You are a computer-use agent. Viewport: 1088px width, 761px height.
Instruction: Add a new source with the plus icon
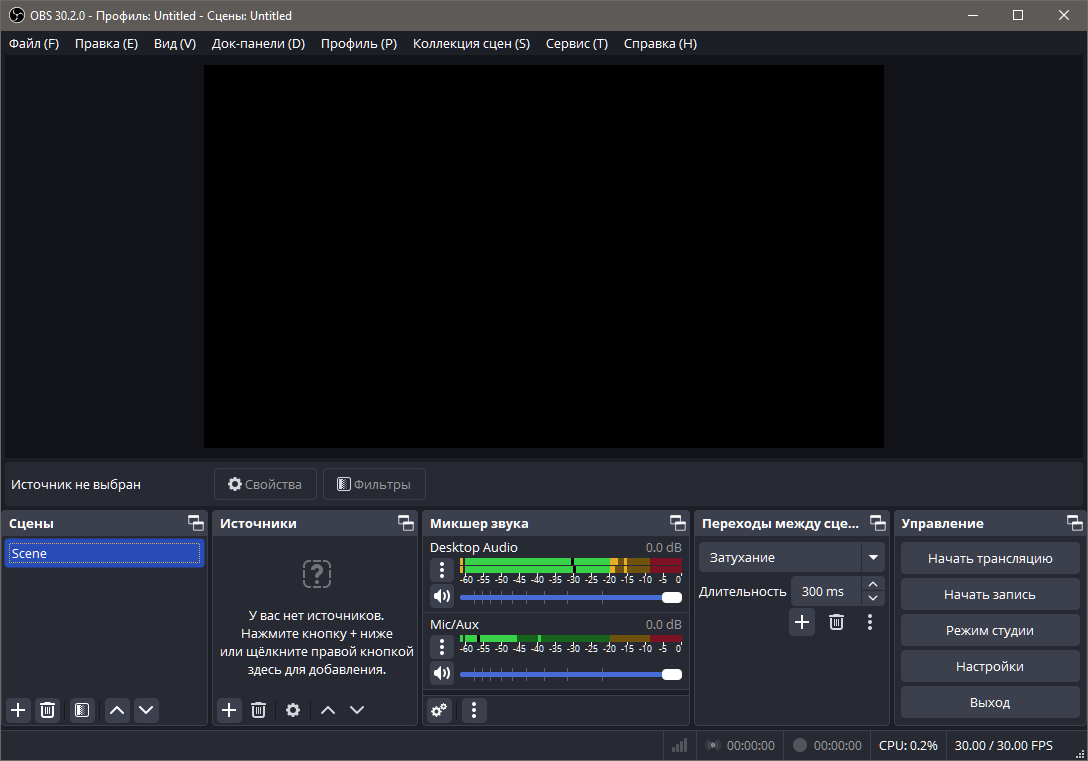tap(229, 710)
